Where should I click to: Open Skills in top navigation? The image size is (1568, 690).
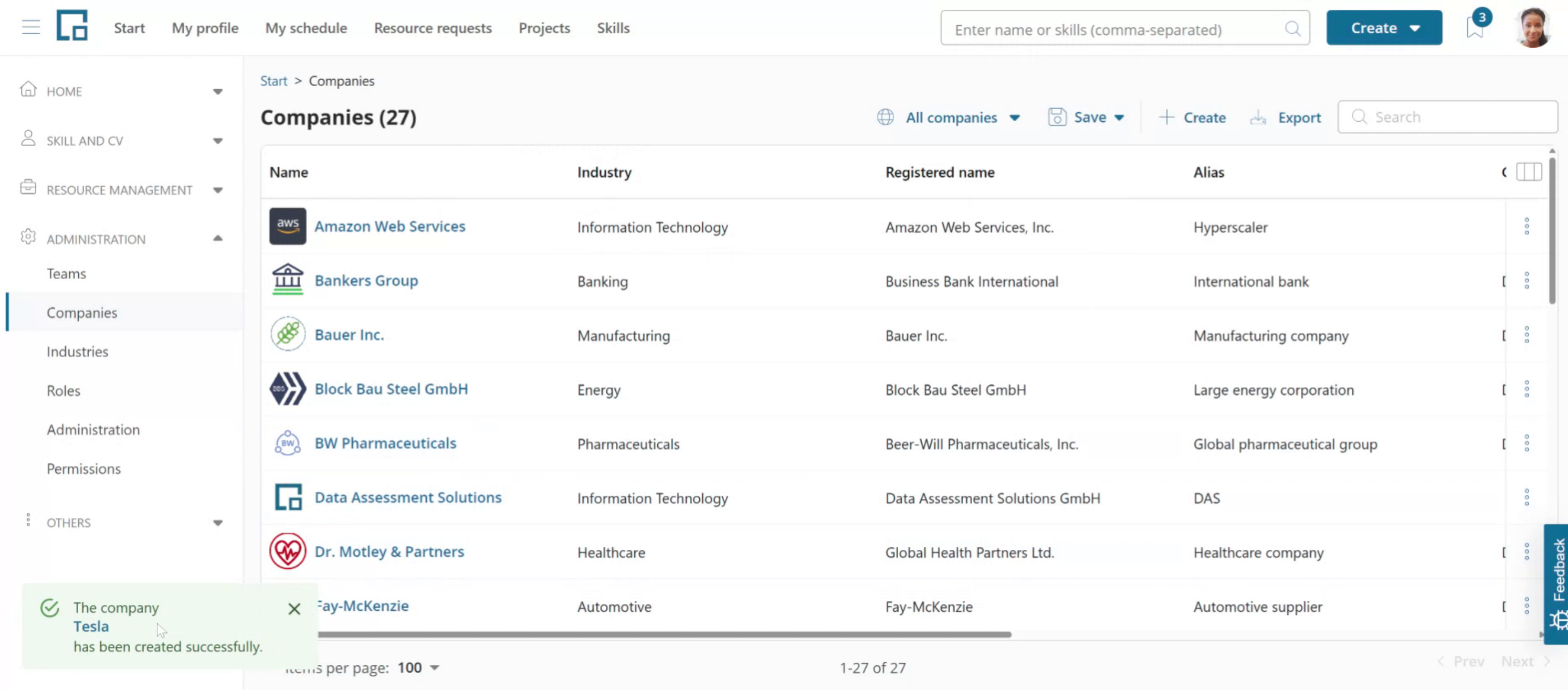613,28
